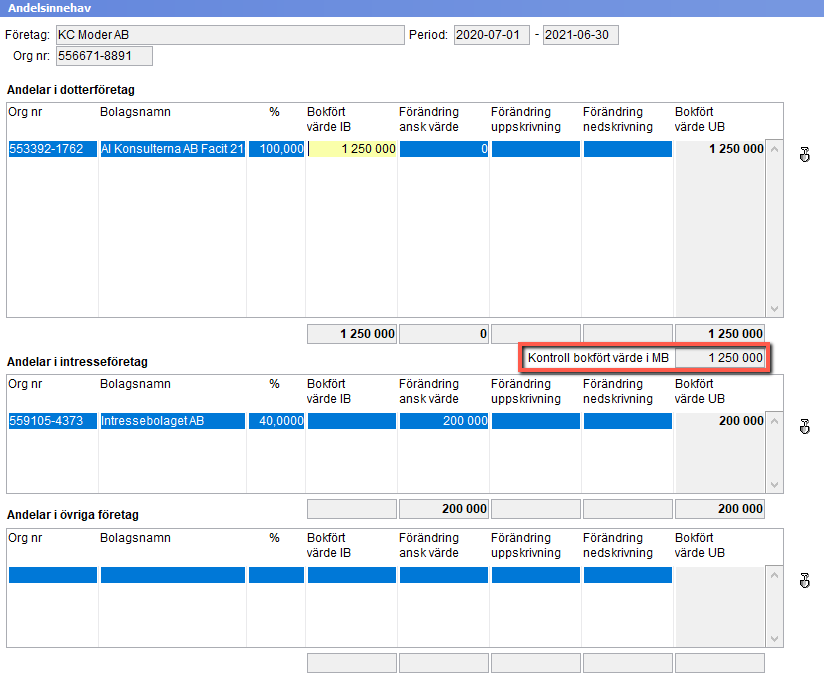Click the period end date 2021-06-30
This screenshot has height=681, width=824.
pyautogui.click(x=581, y=35)
